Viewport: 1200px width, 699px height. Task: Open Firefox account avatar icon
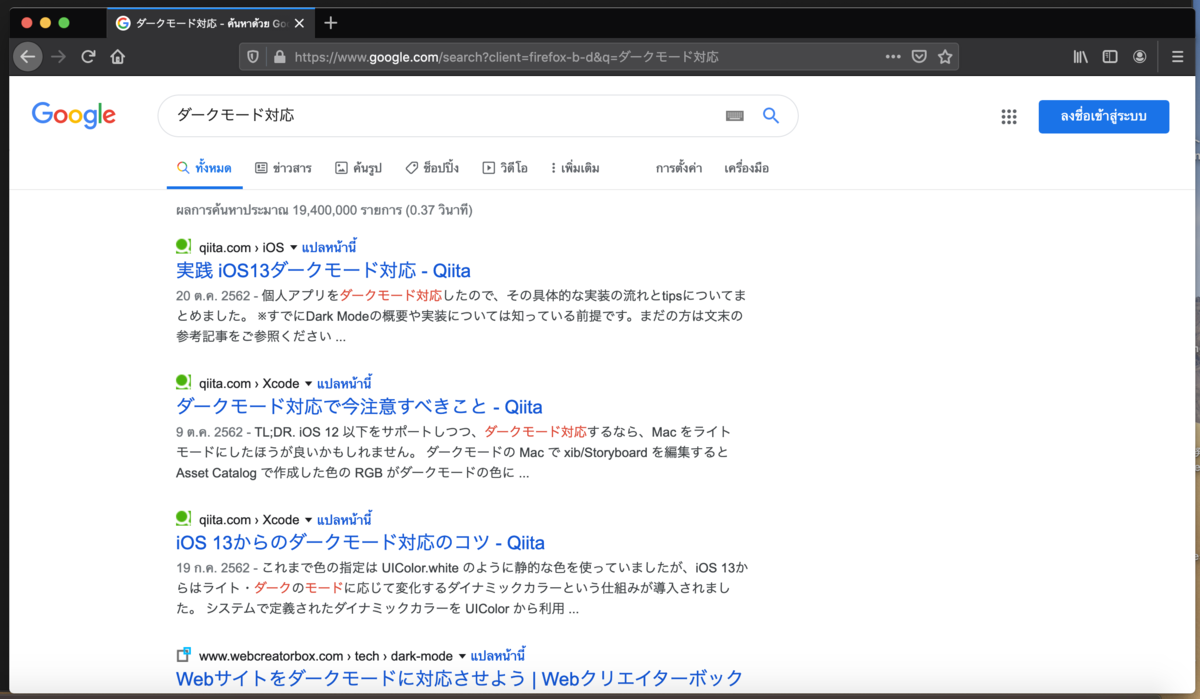1140,57
